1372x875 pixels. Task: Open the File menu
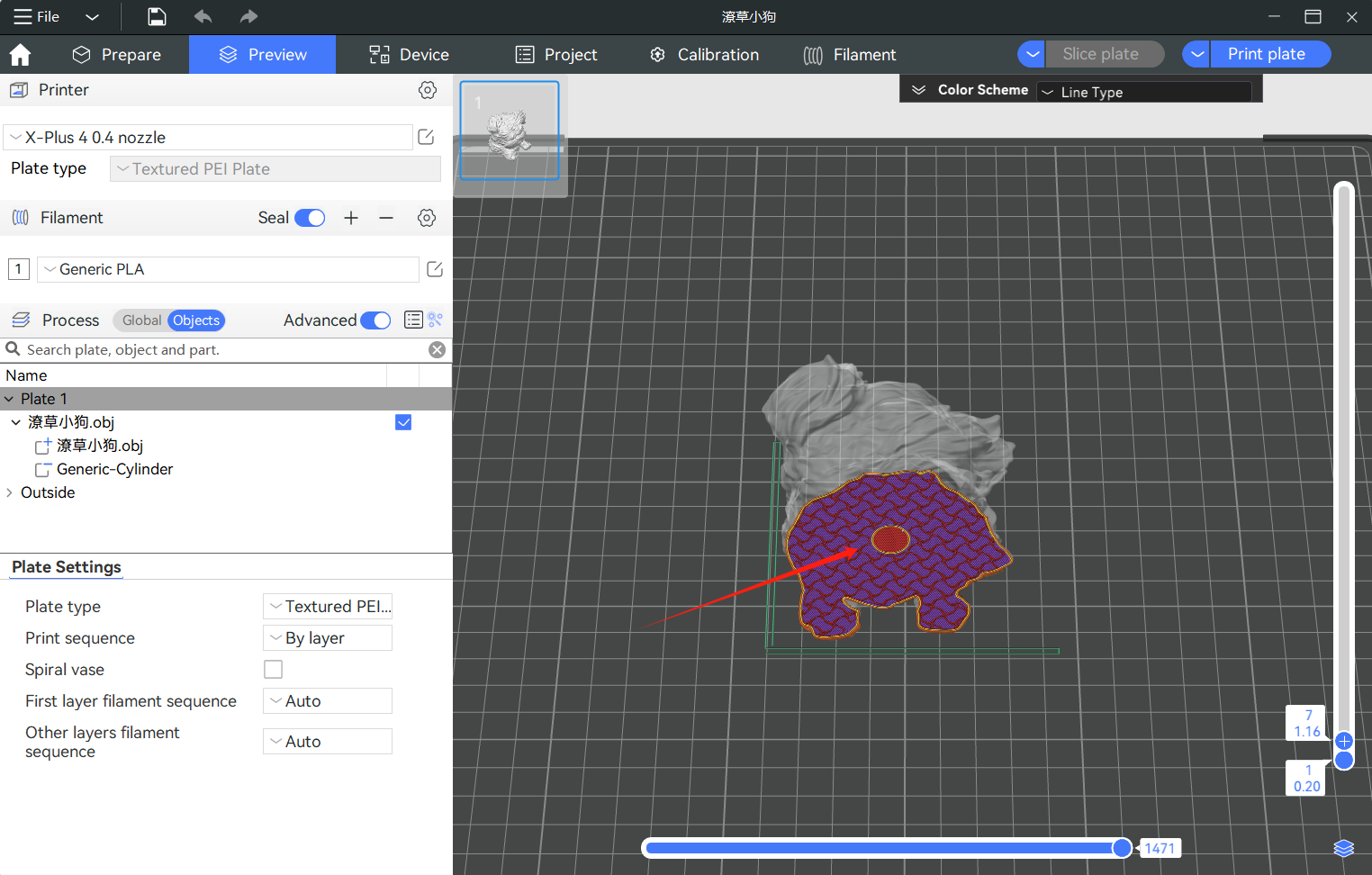37,16
